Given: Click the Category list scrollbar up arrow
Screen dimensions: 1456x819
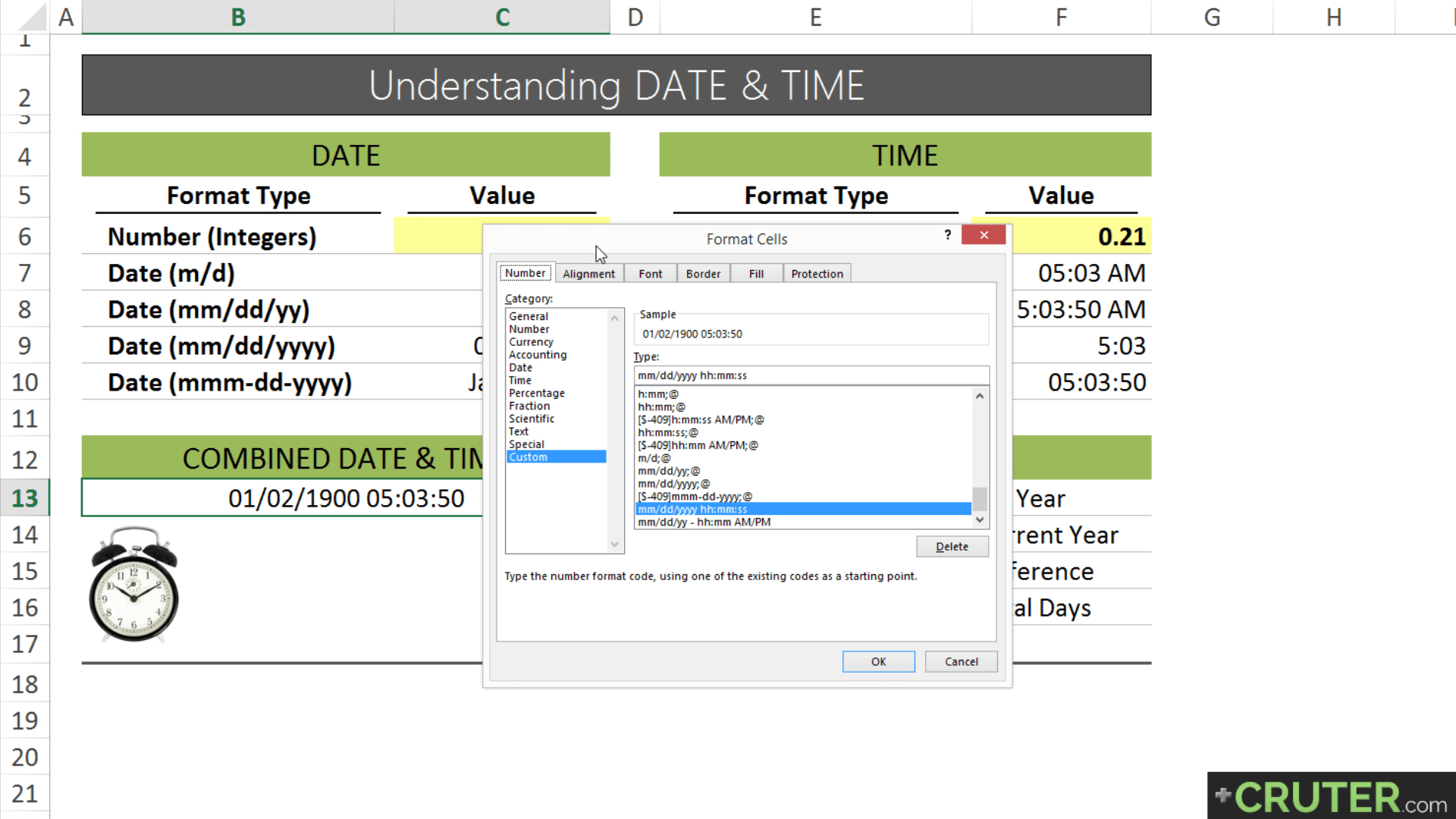Looking at the screenshot, I should (x=614, y=318).
